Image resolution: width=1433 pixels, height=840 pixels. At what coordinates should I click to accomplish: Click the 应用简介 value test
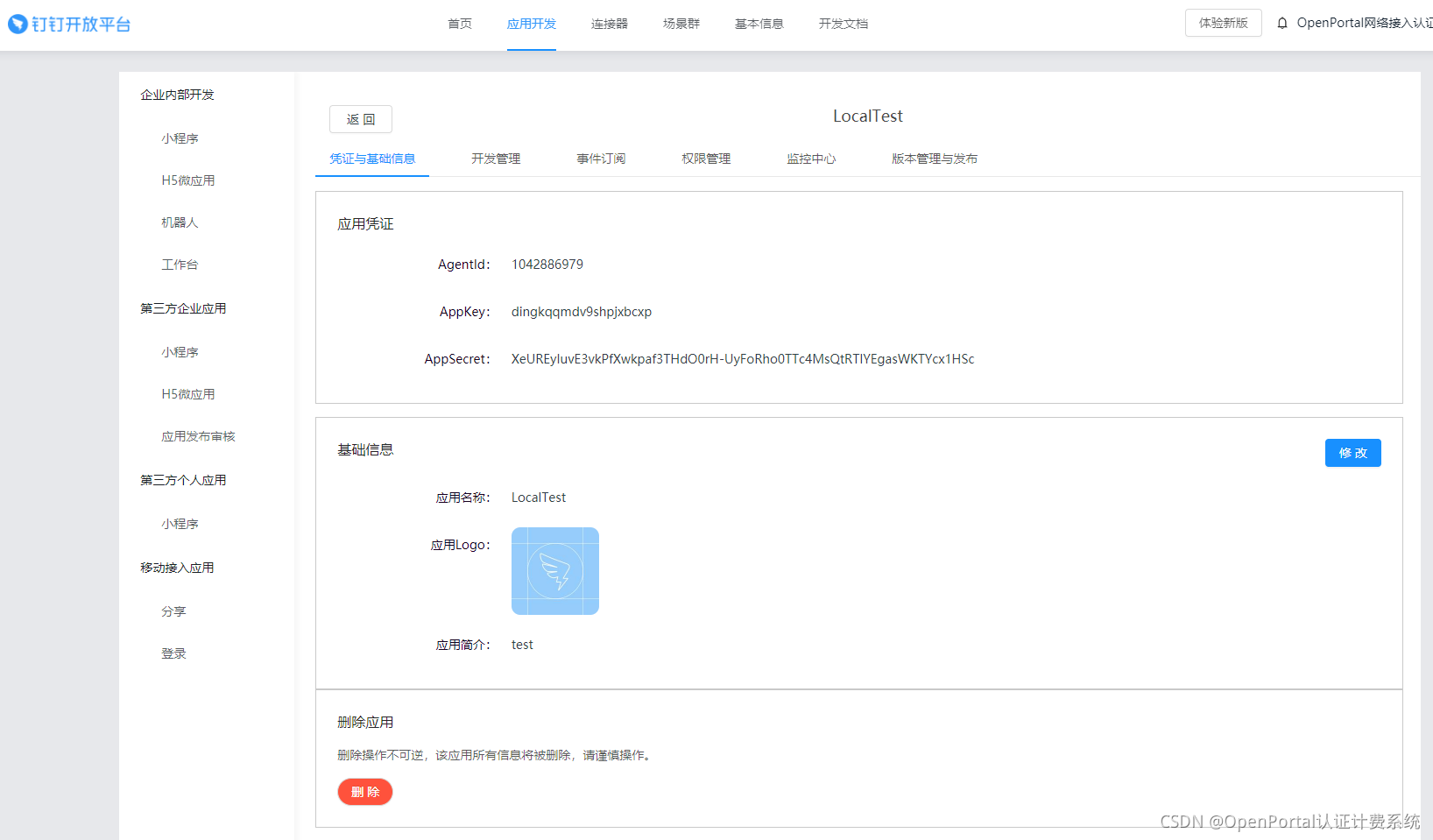[522, 645]
